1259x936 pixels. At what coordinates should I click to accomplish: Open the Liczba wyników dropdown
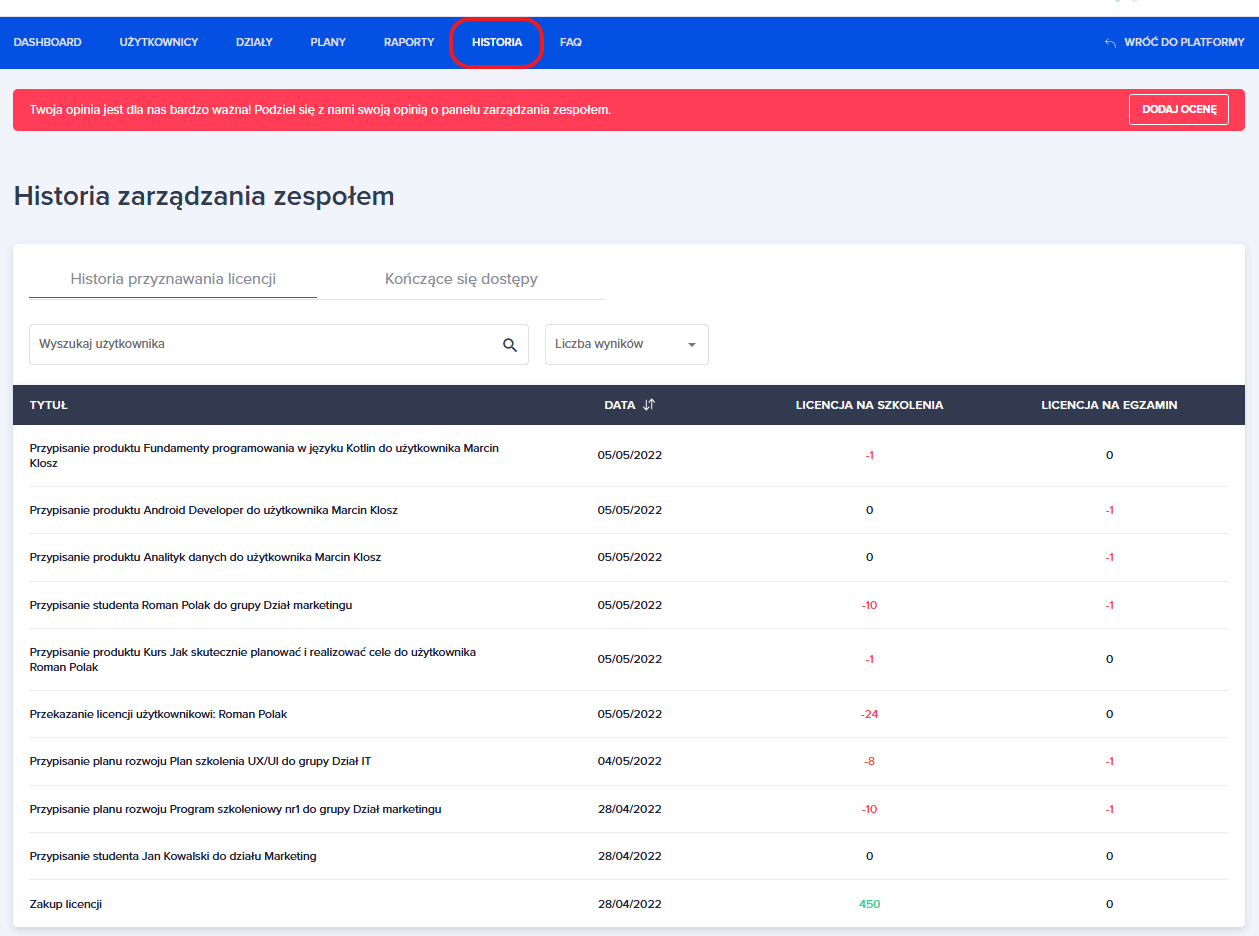[626, 344]
